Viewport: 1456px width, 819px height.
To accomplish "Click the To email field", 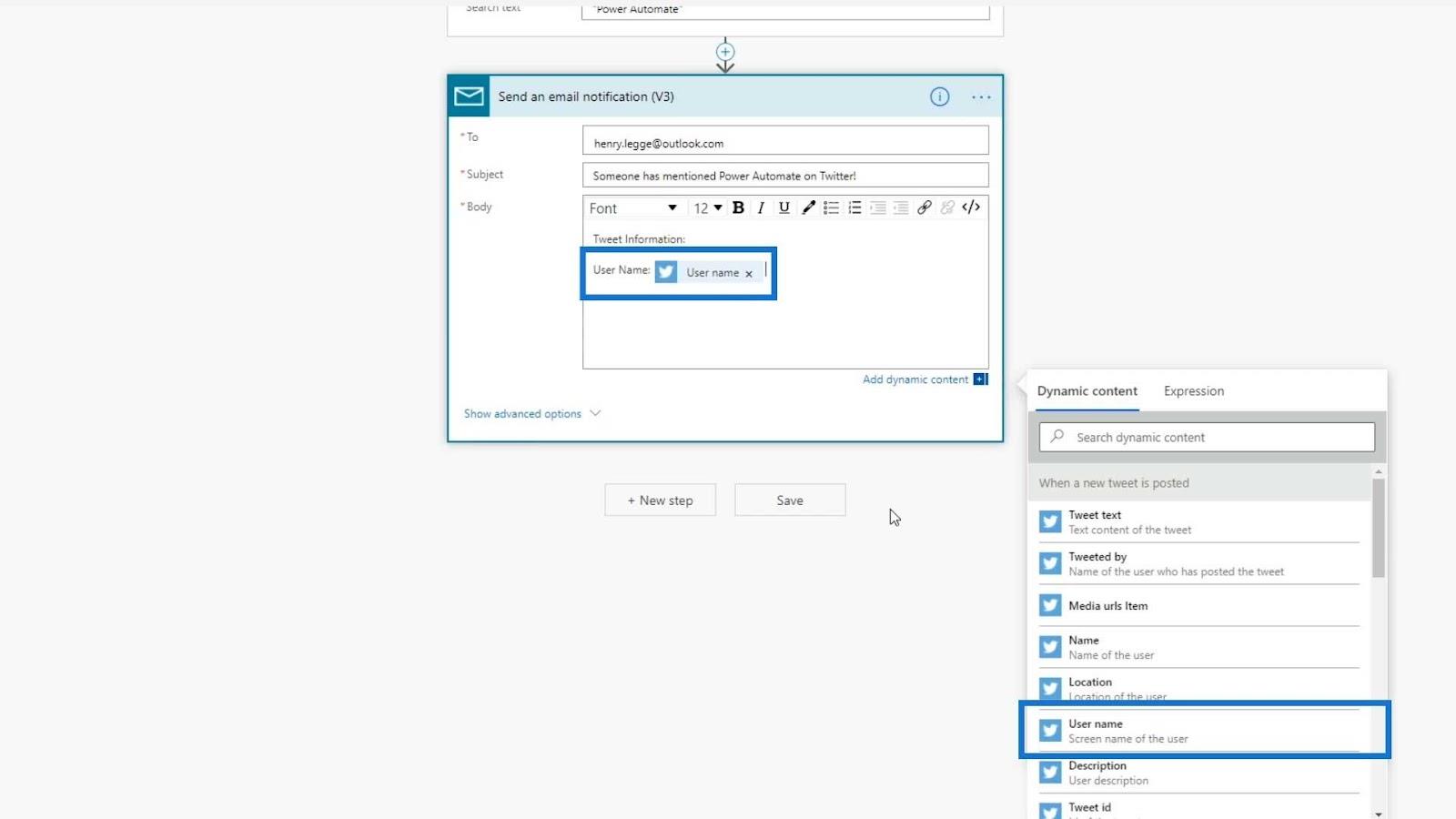I will pyautogui.click(x=785, y=141).
